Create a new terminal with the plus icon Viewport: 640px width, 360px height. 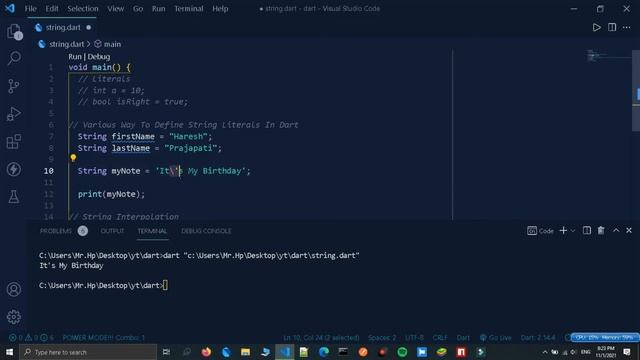(x=563, y=231)
